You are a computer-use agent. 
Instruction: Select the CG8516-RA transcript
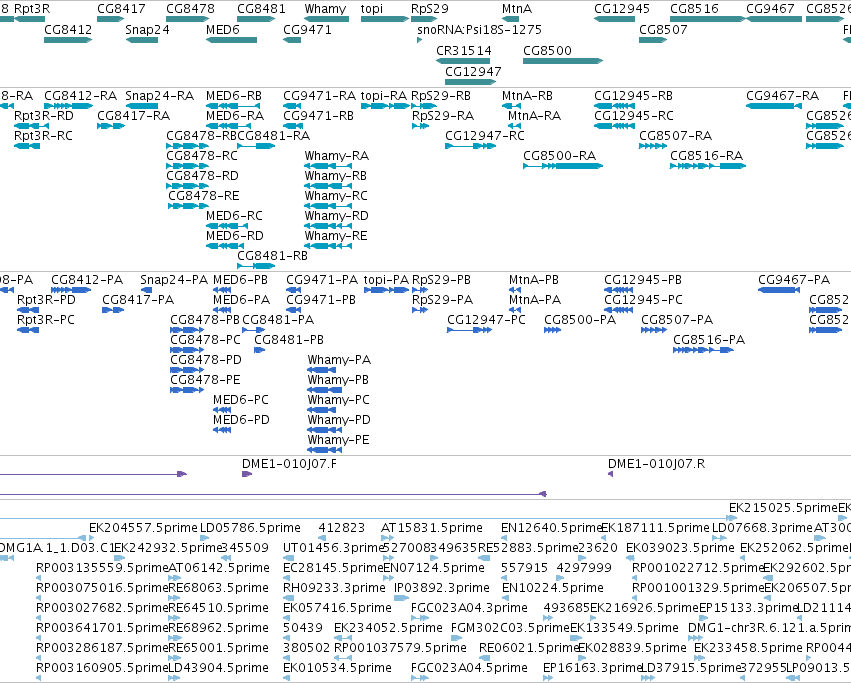pyautogui.click(x=708, y=166)
